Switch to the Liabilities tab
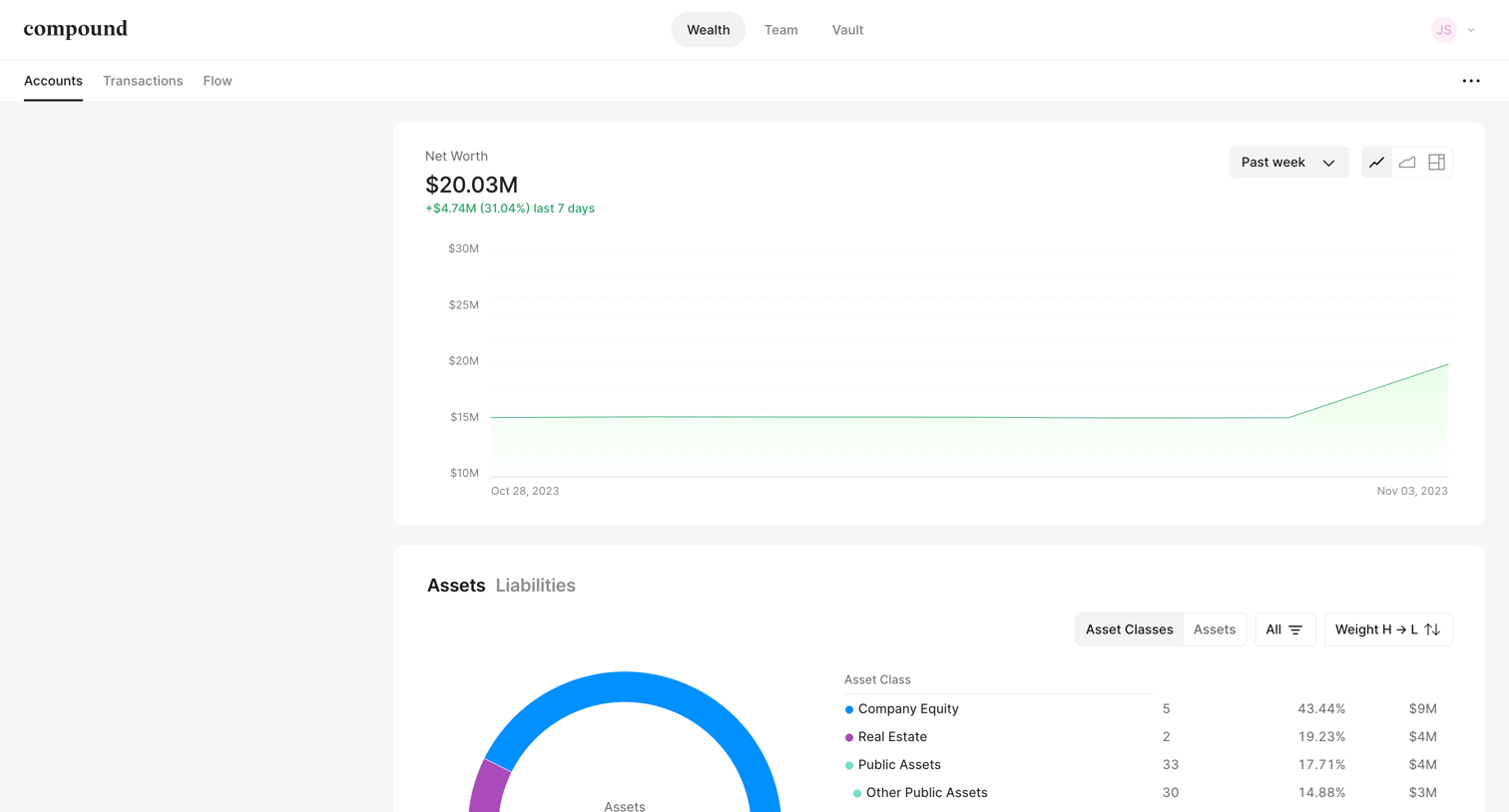Image resolution: width=1509 pixels, height=812 pixels. [536, 586]
